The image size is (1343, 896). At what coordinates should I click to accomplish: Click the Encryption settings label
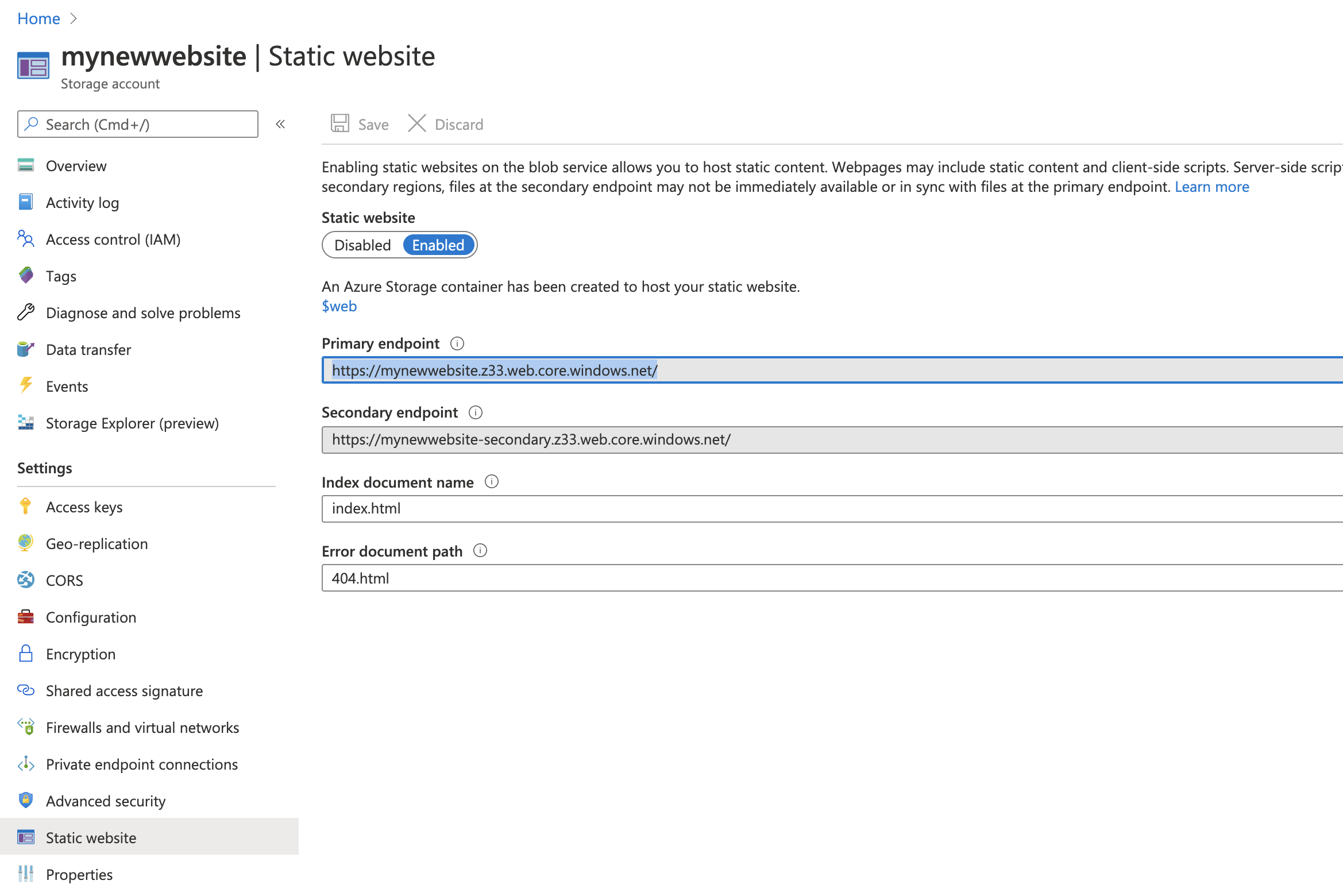point(81,654)
